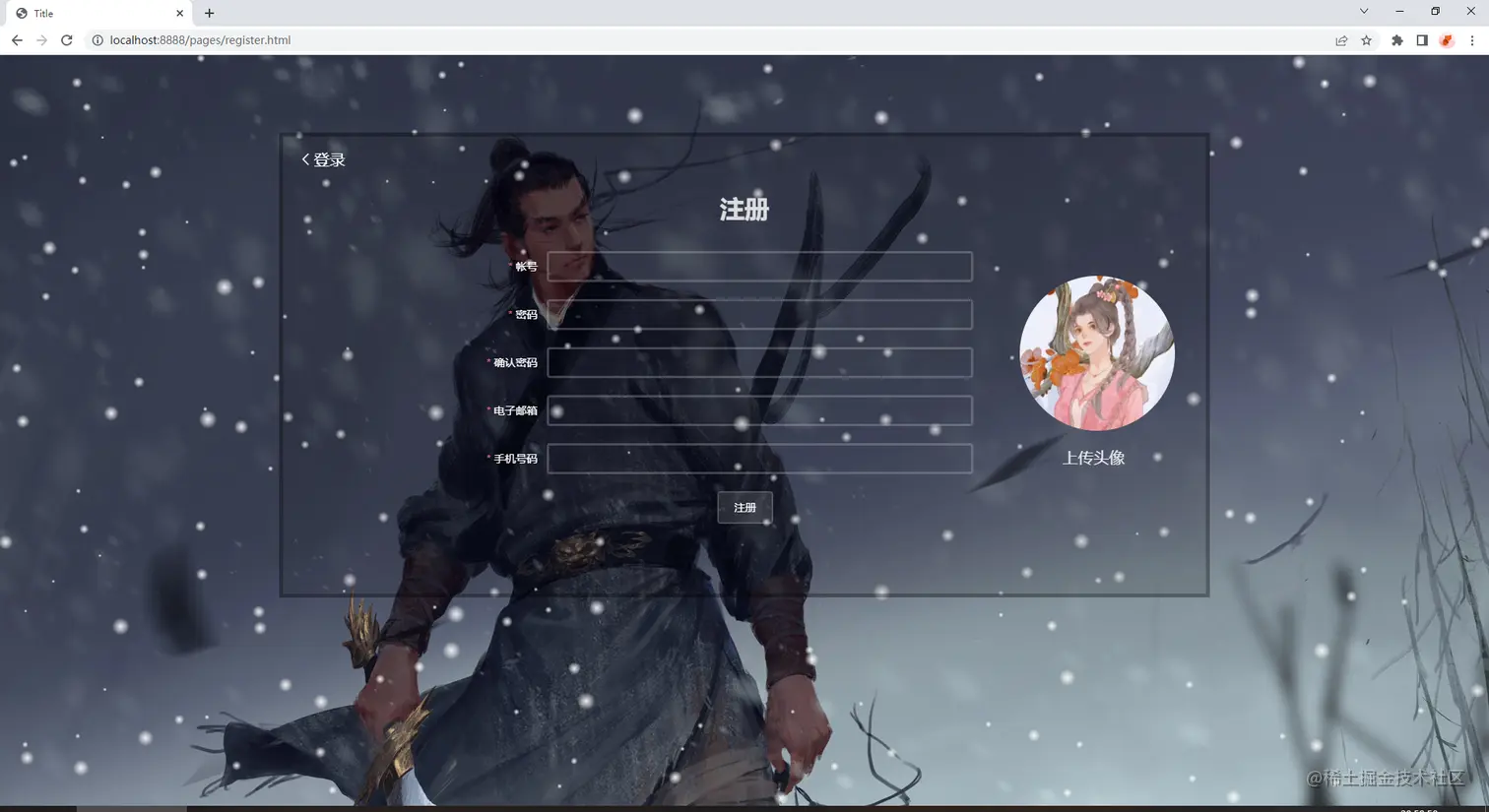Focus the 电子邮箱 input field
This screenshot has width=1489, height=812.
(759, 410)
